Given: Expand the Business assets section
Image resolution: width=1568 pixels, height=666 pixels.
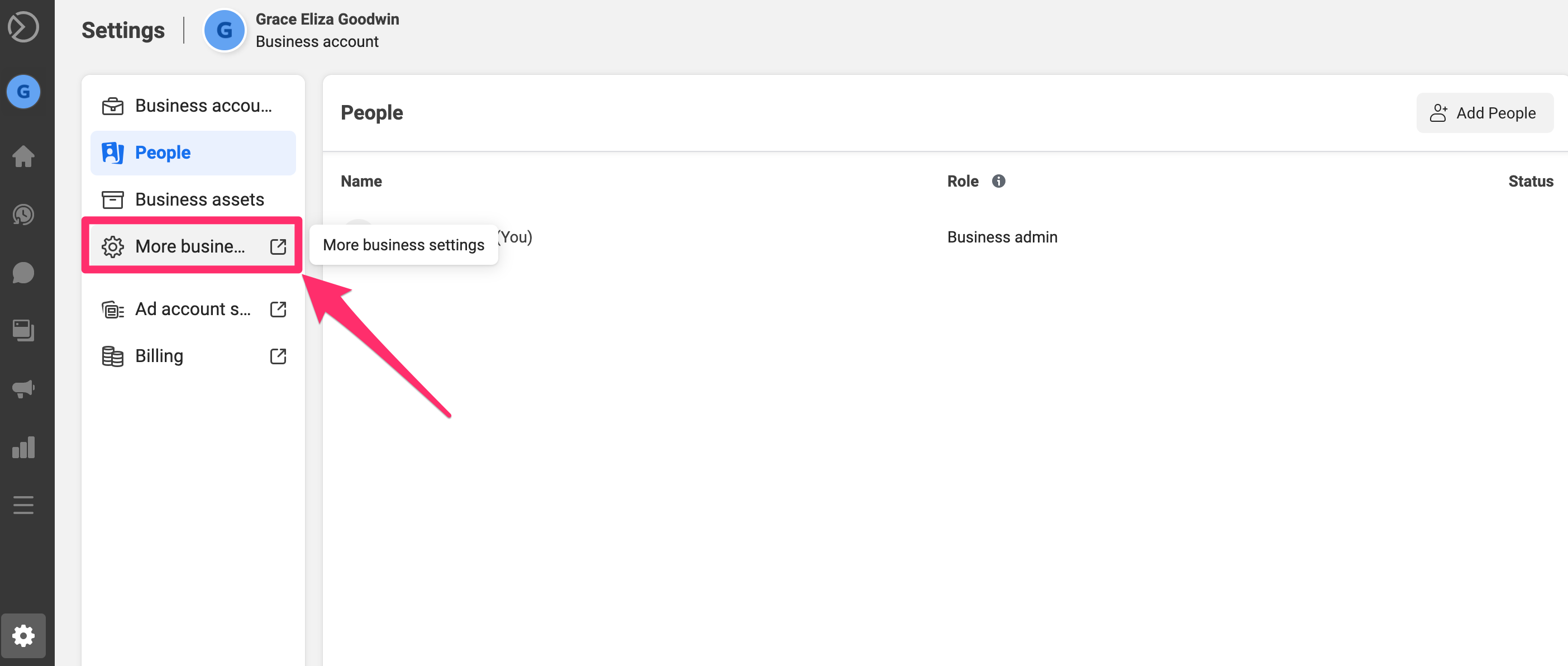Looking at the screenshot, I should click(192, 198).
